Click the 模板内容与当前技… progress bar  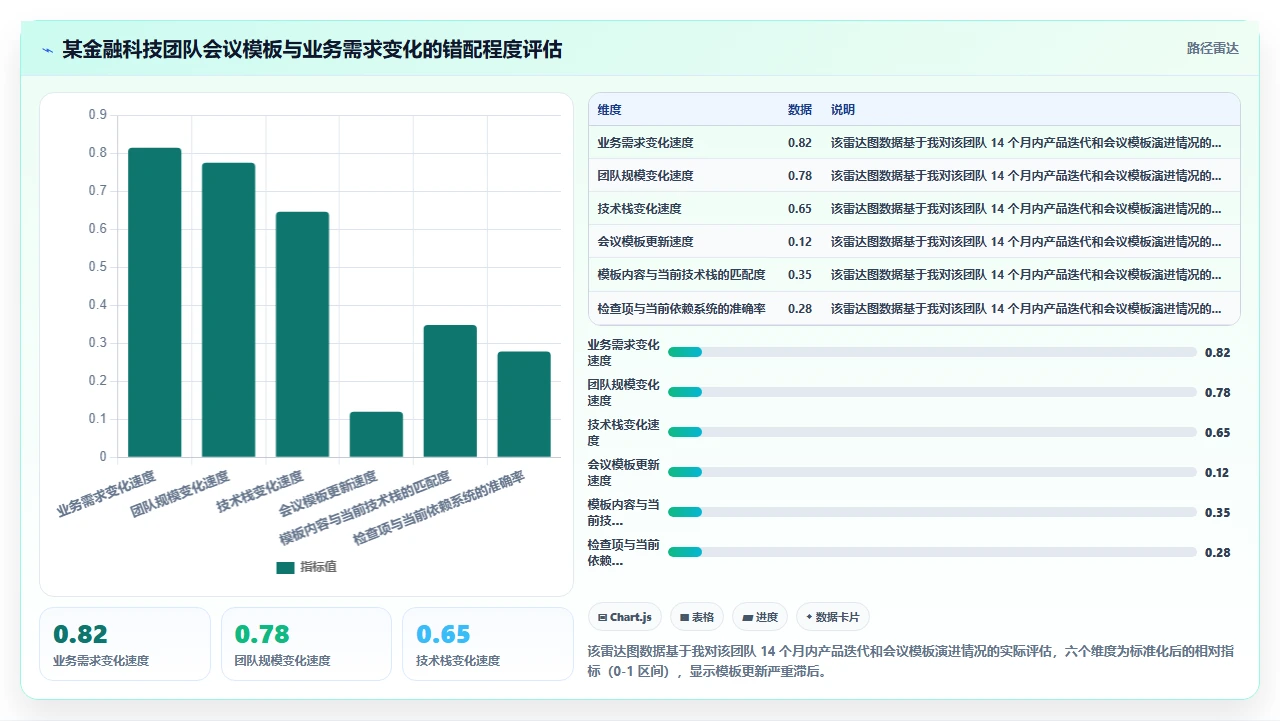(x=932, y=512)
